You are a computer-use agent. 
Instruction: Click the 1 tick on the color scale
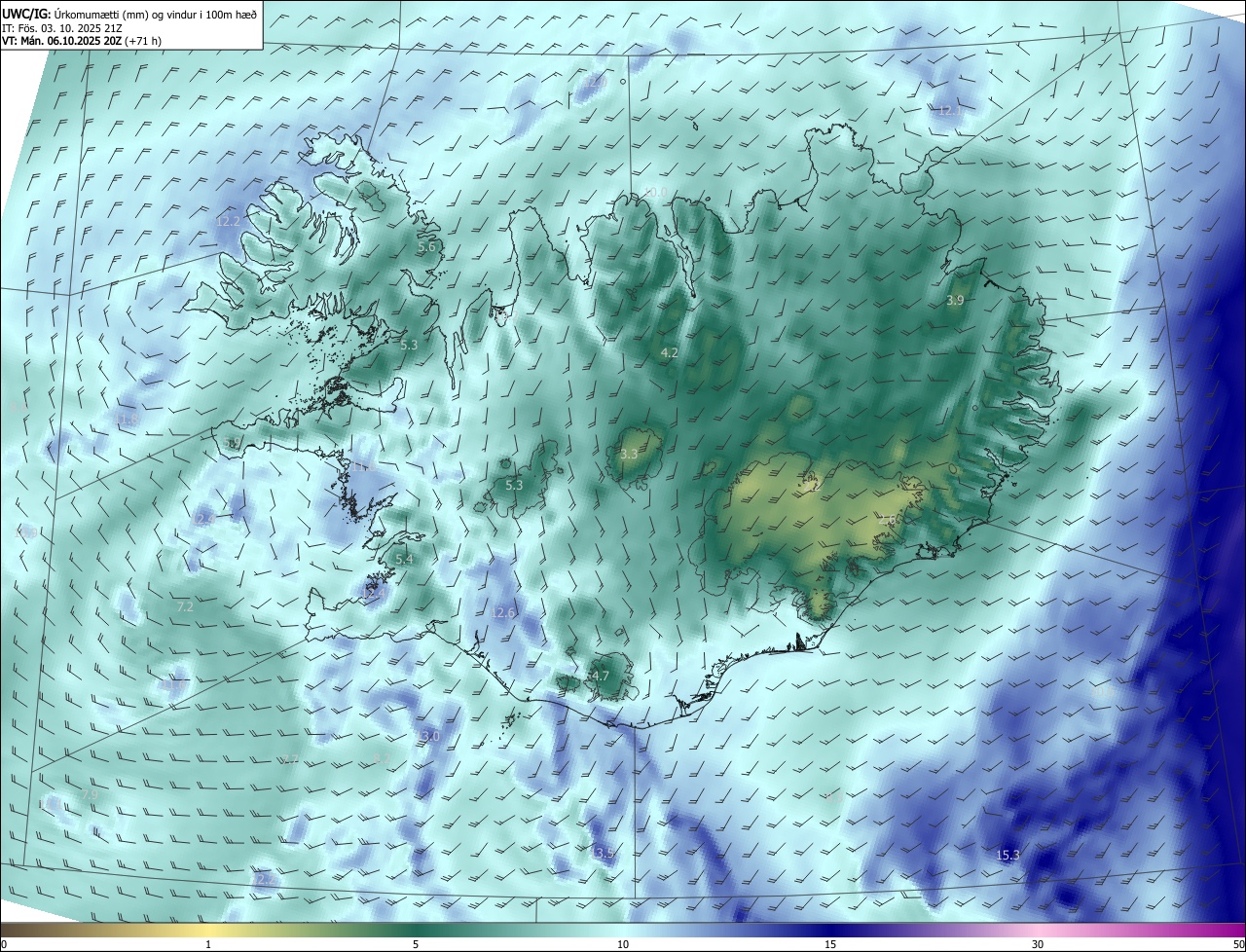208,944
